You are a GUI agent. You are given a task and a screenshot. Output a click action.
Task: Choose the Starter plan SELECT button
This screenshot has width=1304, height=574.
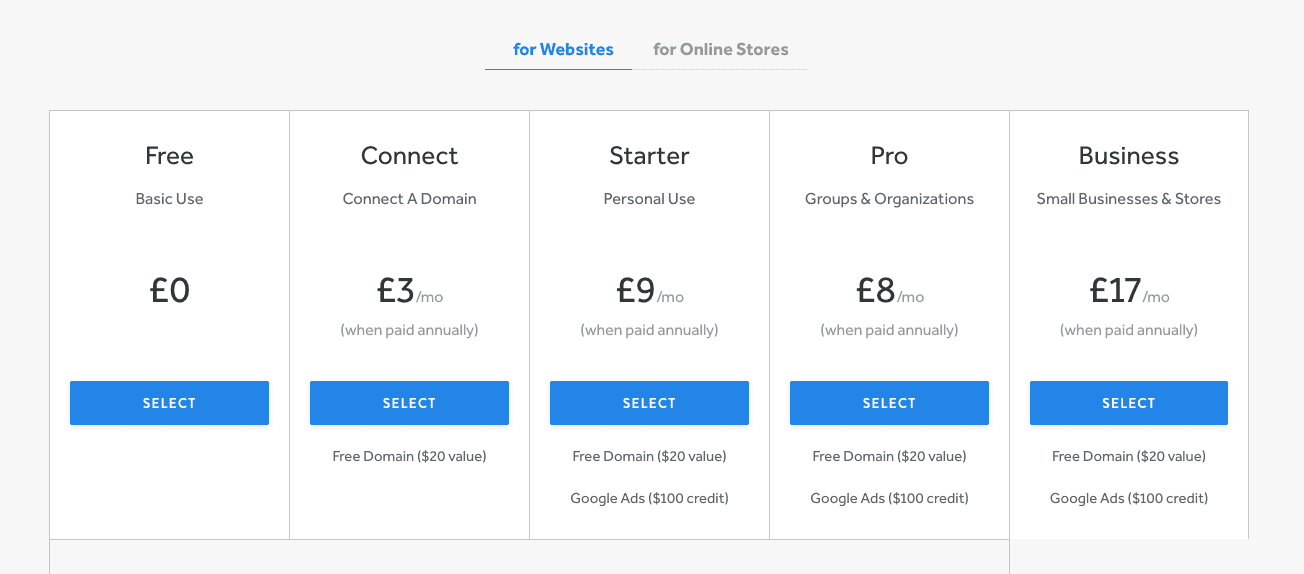(649, 403)
